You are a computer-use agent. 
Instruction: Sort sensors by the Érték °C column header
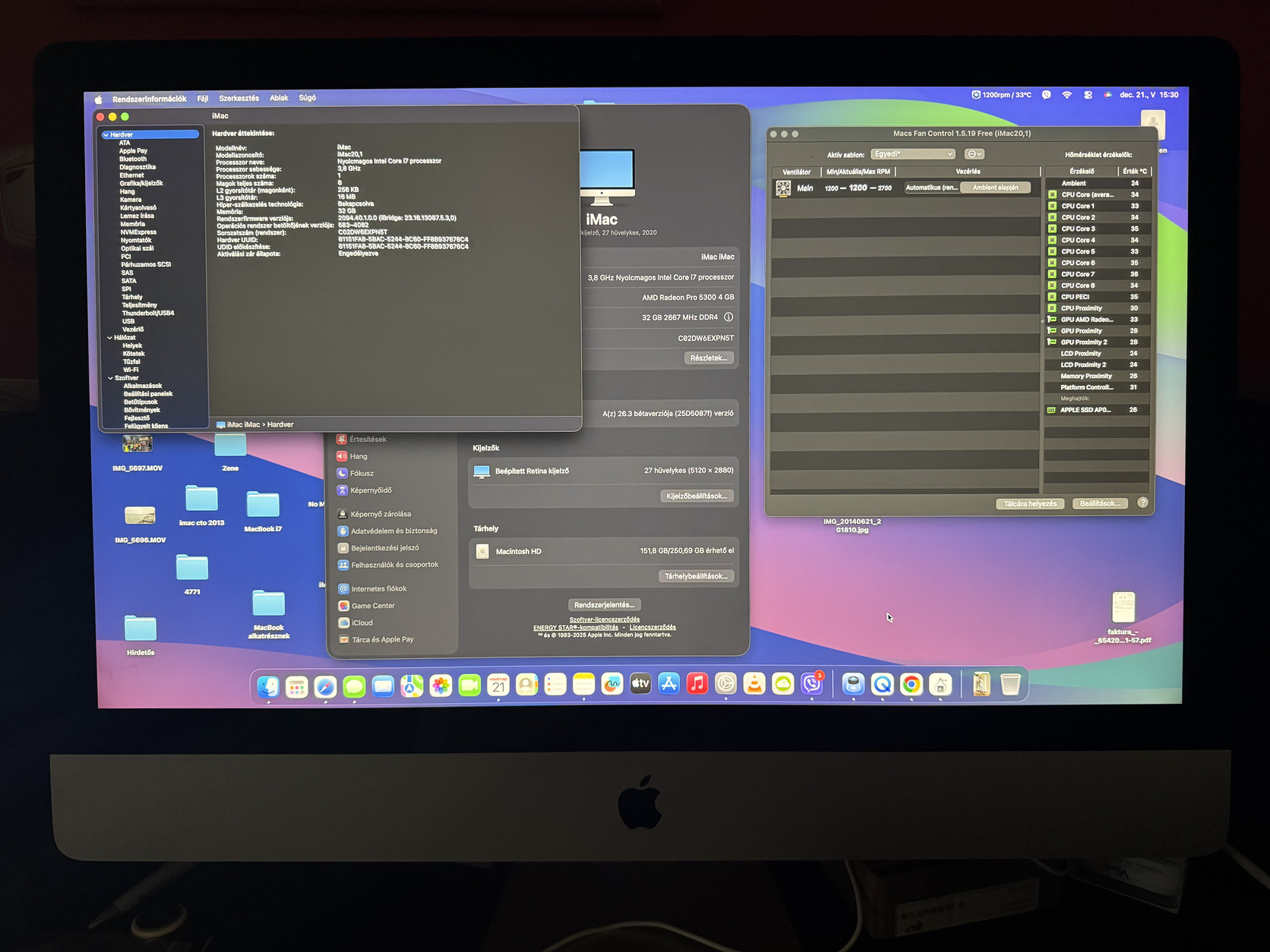1135,172
